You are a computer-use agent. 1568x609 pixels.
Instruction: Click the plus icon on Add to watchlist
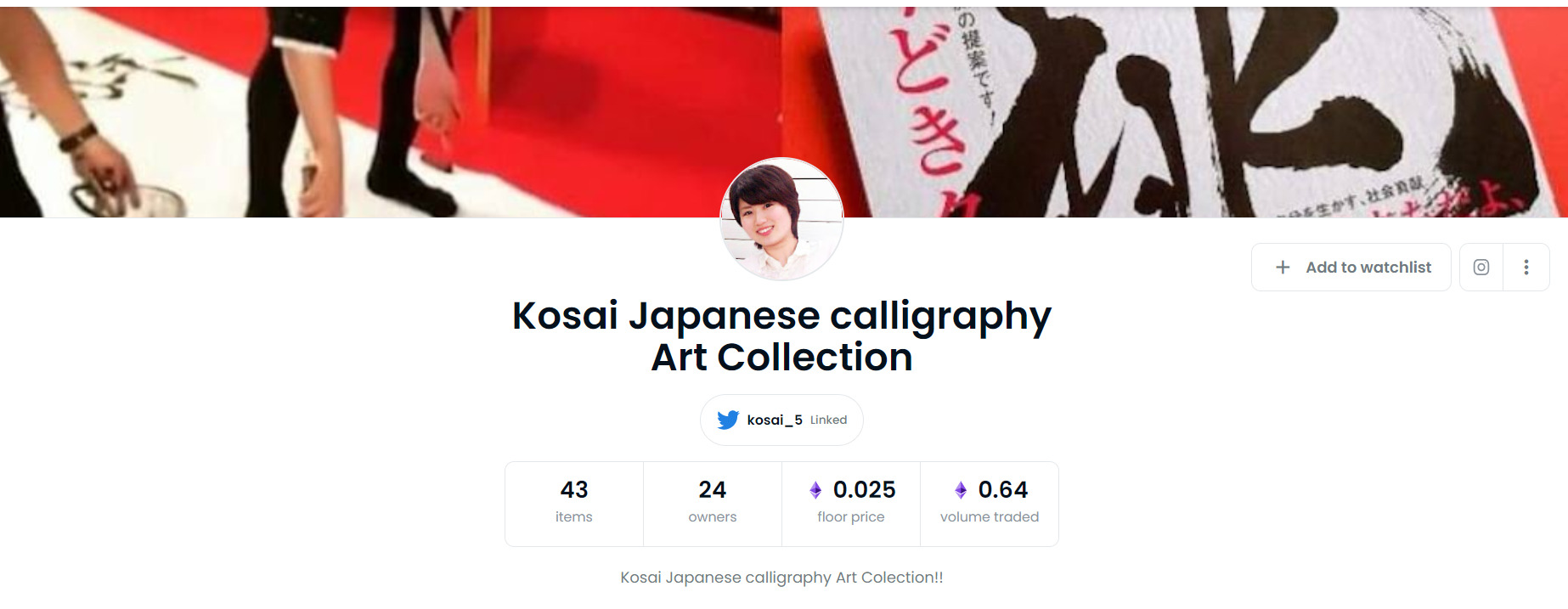coord(1283,268)
